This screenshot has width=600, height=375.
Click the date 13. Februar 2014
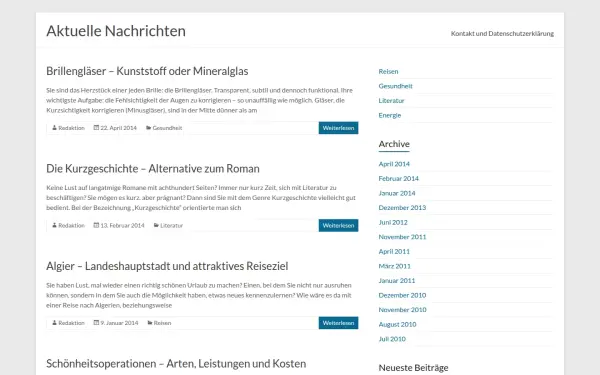pyautogui.click(x=122, y=225)
